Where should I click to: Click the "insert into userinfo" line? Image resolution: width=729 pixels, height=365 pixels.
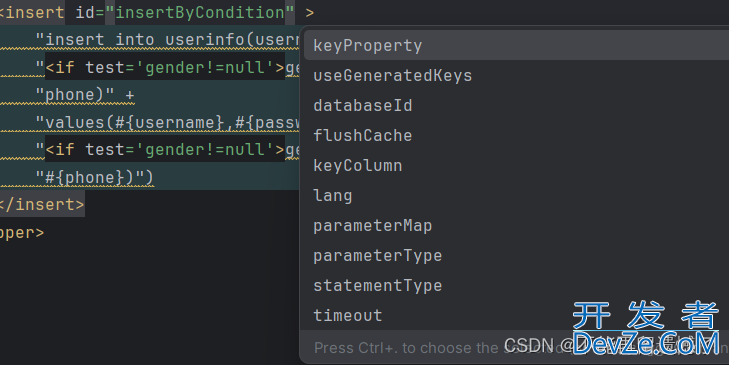pyautogui.click(x=167, y=40)
